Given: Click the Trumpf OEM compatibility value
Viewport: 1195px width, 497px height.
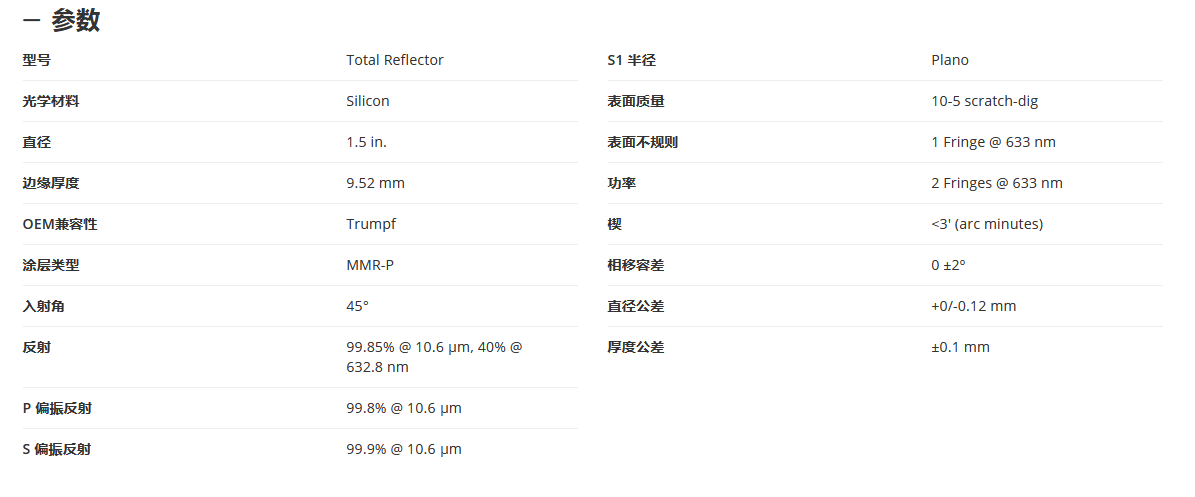Looking at the screenshot, I should coord(371,225).
